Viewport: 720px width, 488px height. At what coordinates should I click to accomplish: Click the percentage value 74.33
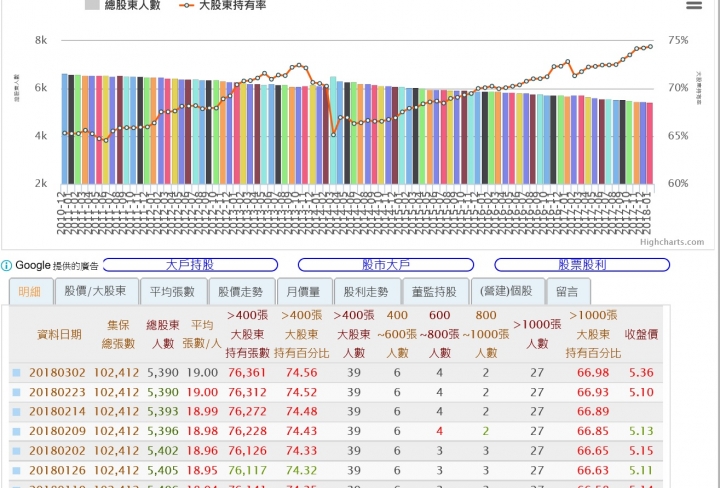click(x=301, y=451)
